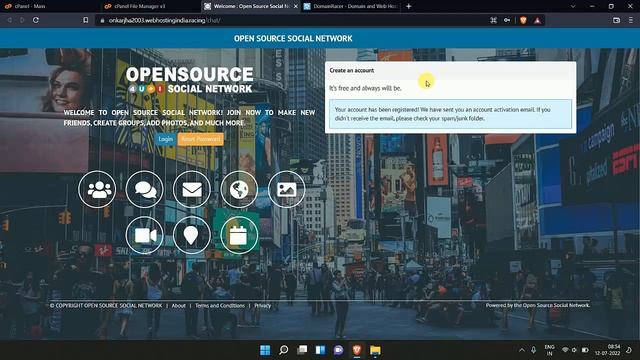Click the photo gallery circle icon
The image size is (640, 360).
point(287,189)
